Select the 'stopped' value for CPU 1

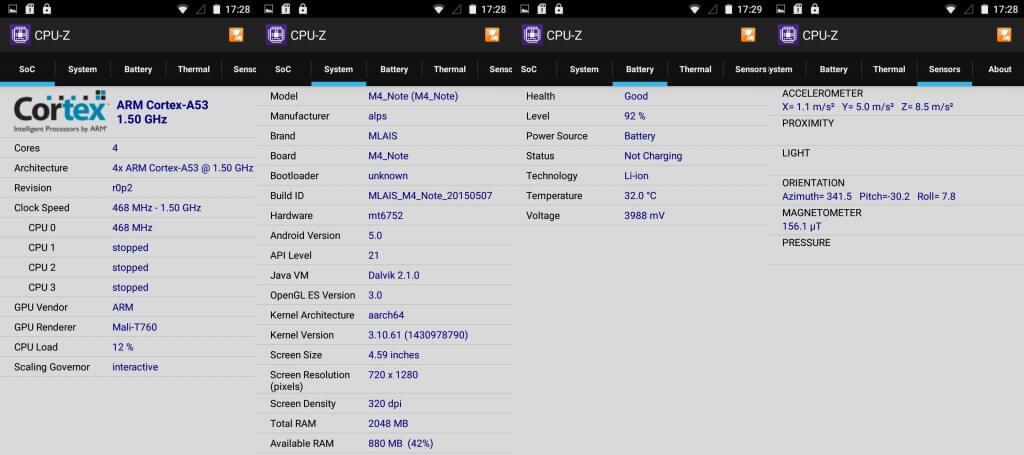point(130,247)
